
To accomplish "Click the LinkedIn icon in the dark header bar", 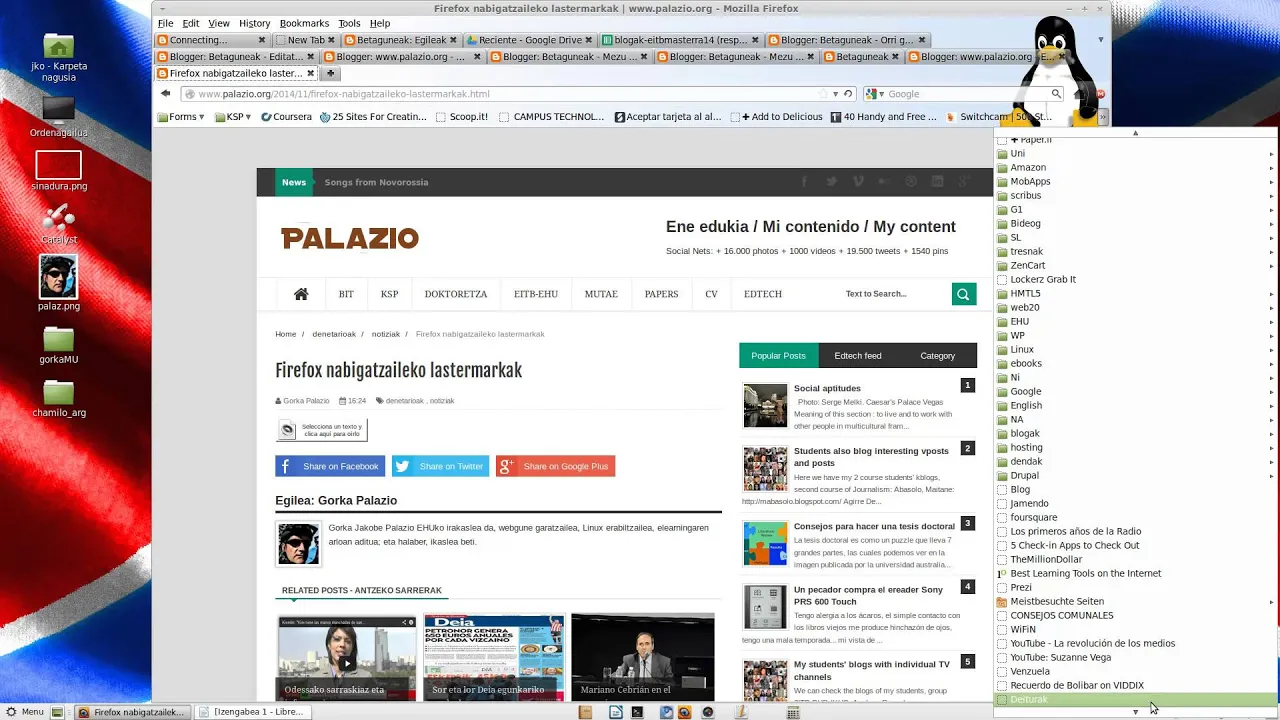I will [x=937, y=182].
